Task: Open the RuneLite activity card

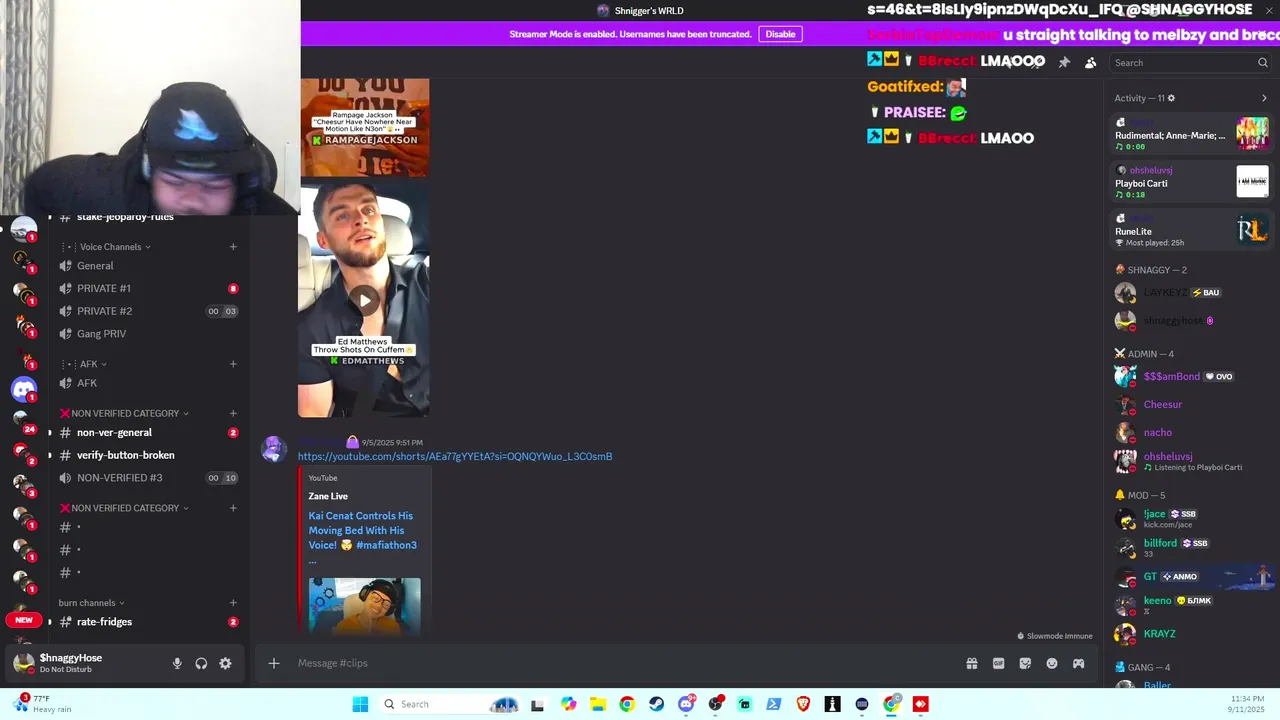Action: coord(1191,230)
